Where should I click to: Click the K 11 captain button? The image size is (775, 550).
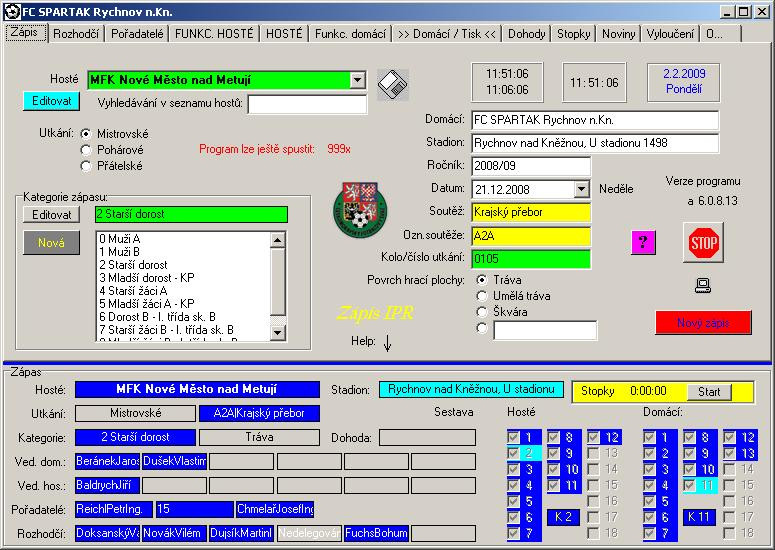[698, 517]
